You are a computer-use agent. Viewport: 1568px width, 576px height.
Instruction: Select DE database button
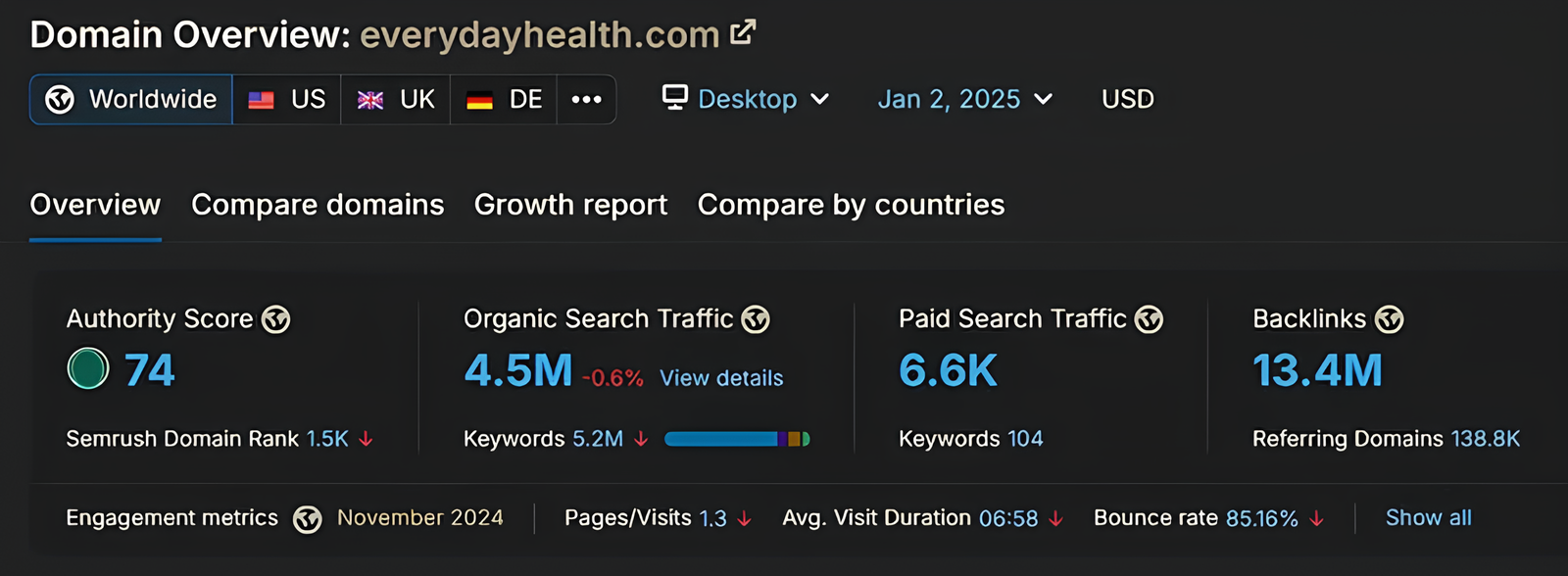[x=504, y=99]
